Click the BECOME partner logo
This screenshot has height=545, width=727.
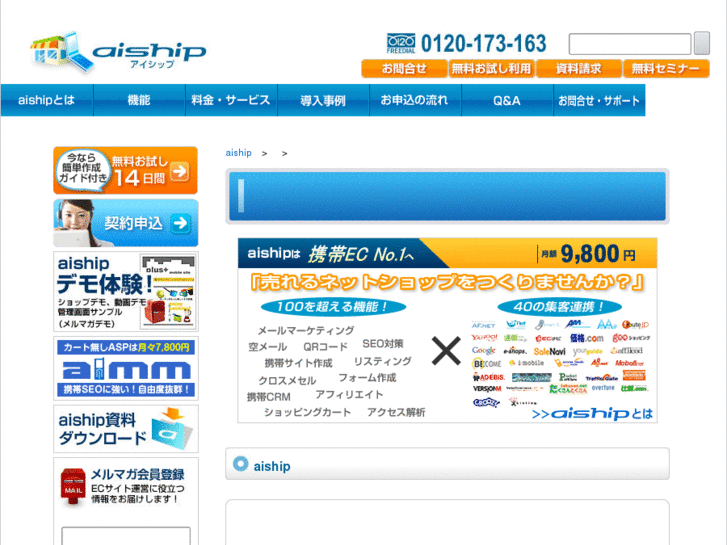tap(487, 363)
